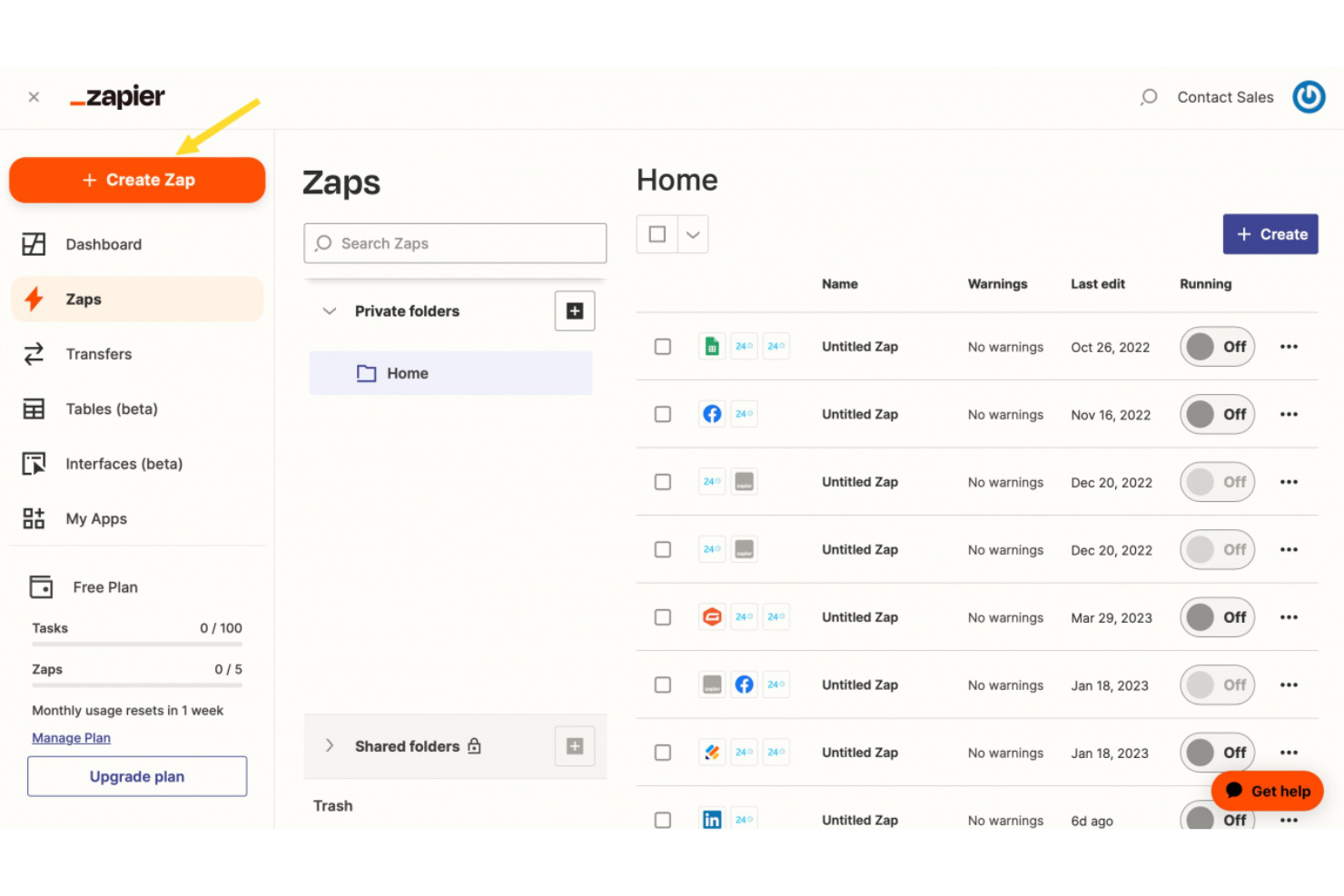The height and width of the screenshot is (896, 1344).
Task: Close the sidebar with the X icon
Action: point(34,96)
